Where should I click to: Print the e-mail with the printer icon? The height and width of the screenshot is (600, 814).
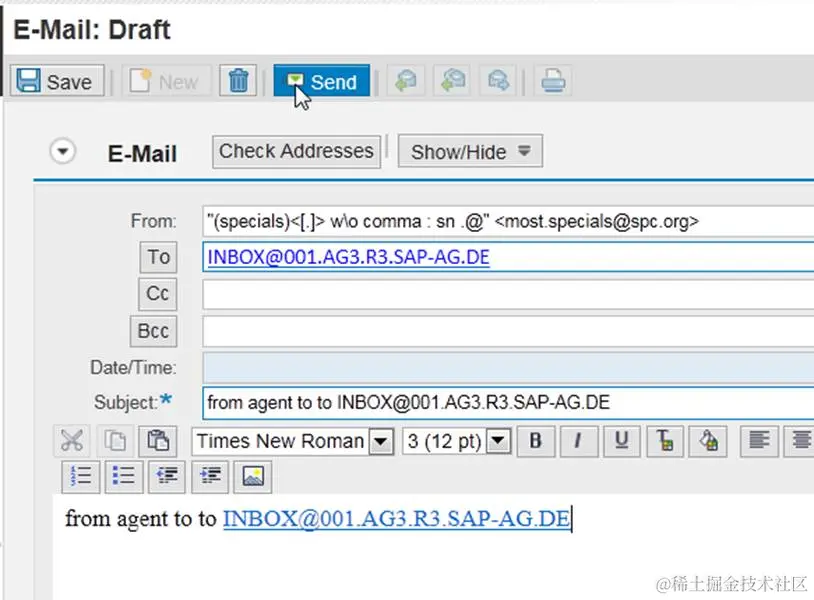553,80
